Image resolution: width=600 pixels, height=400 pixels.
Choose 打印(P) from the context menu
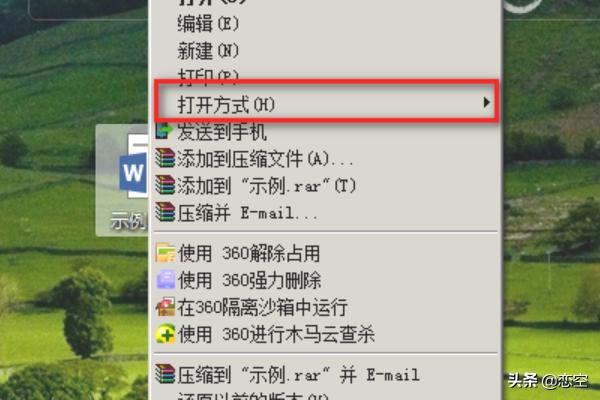pyautogui.click(x=208, y=76)
